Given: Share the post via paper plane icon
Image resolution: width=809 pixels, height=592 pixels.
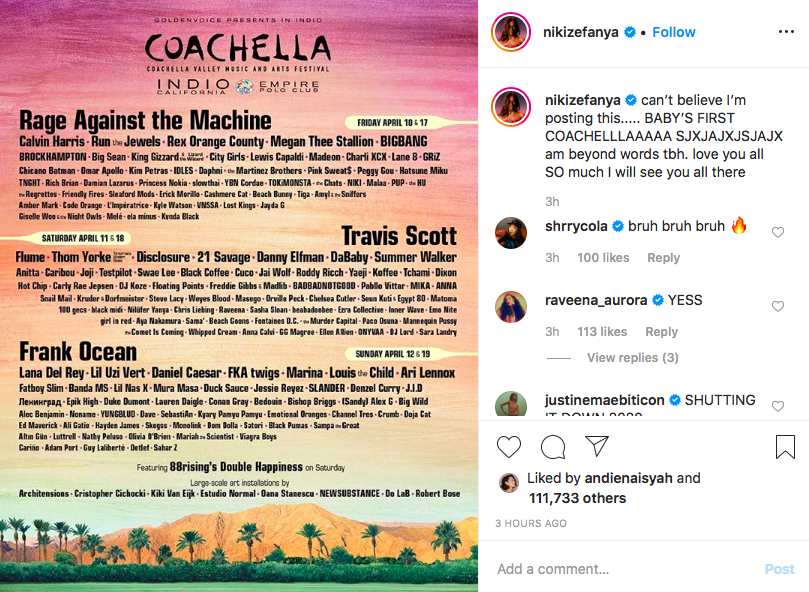Looking at the screenshot, I should click(x=597, y=446).
